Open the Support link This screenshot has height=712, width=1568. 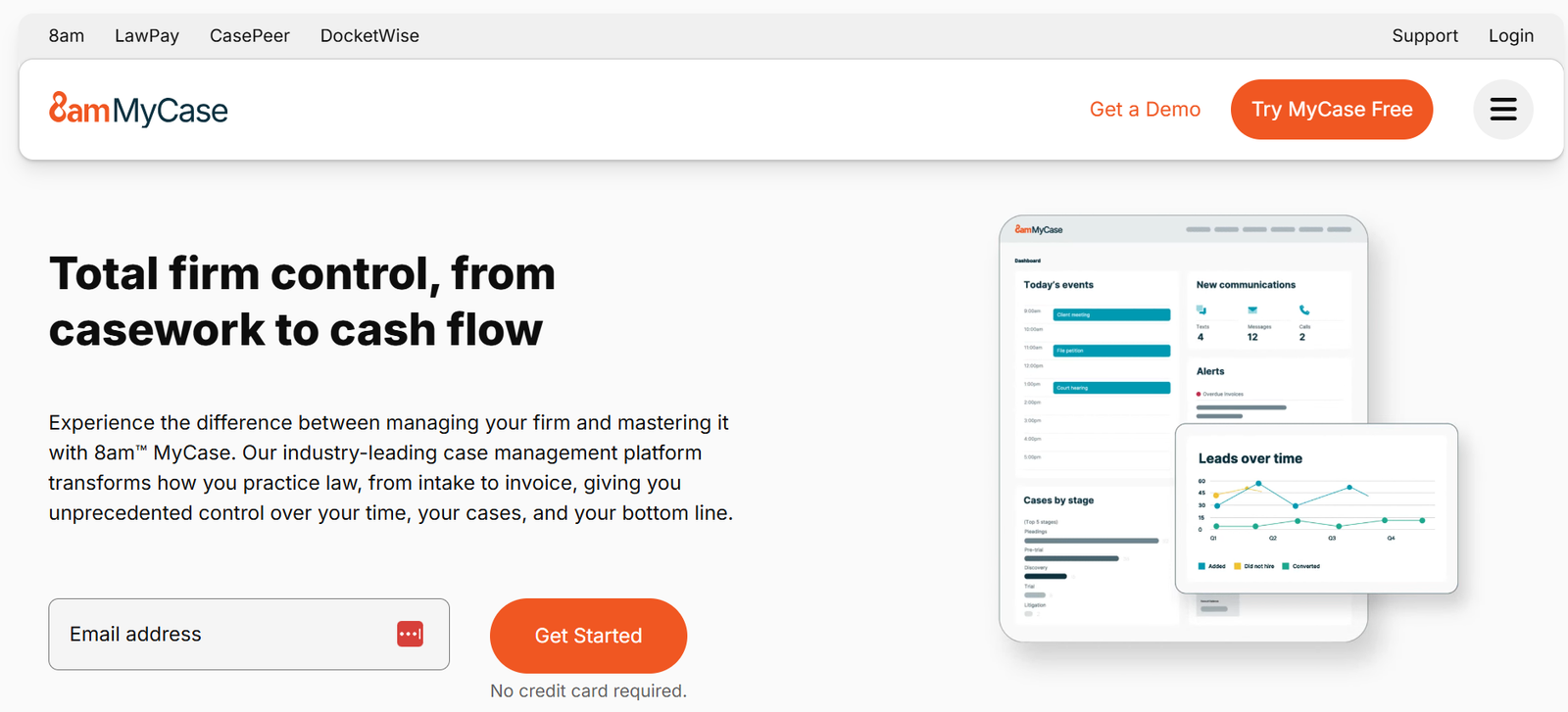(1425, 36)
